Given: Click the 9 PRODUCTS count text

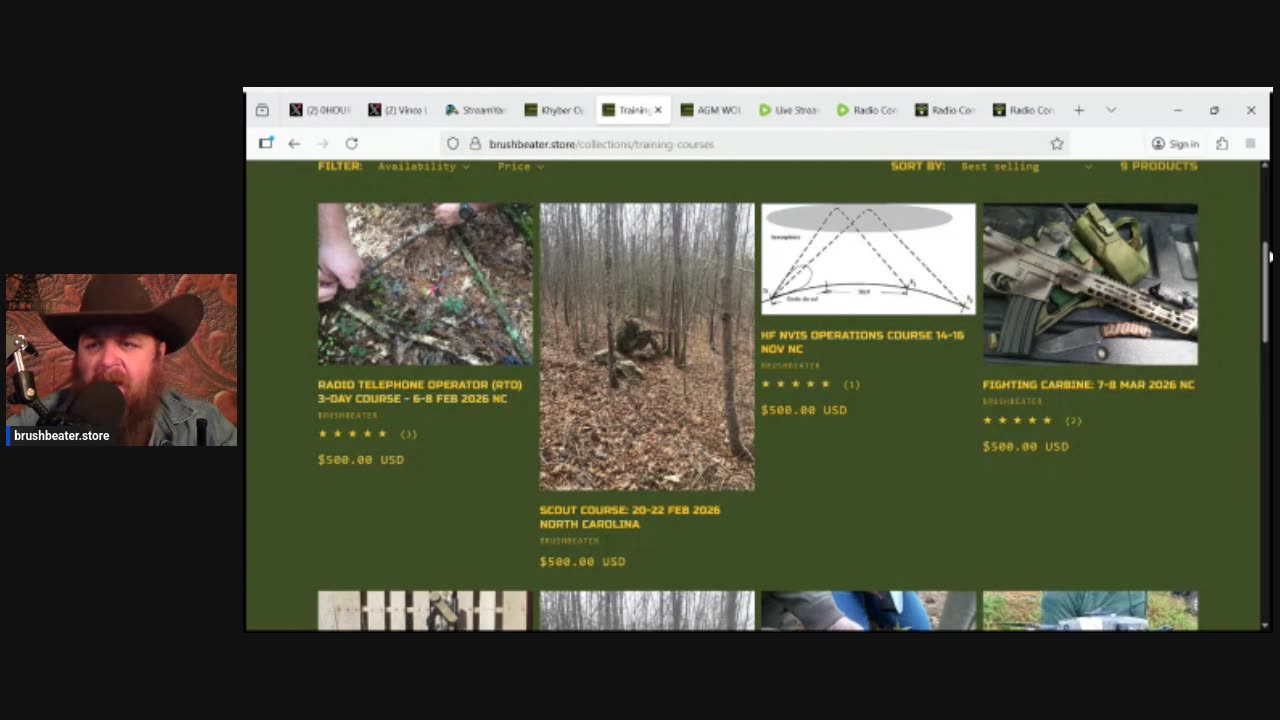Looking at the screenshot, I should pos(1158,166).
